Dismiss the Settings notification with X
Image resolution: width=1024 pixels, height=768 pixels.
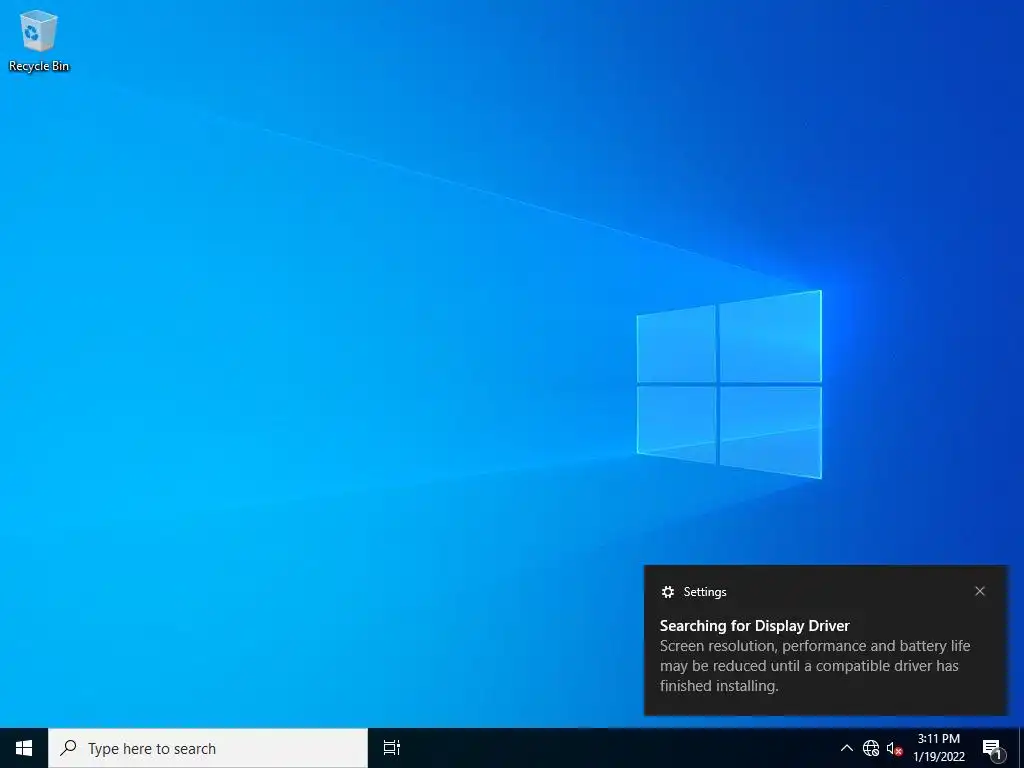click(980, 591)
